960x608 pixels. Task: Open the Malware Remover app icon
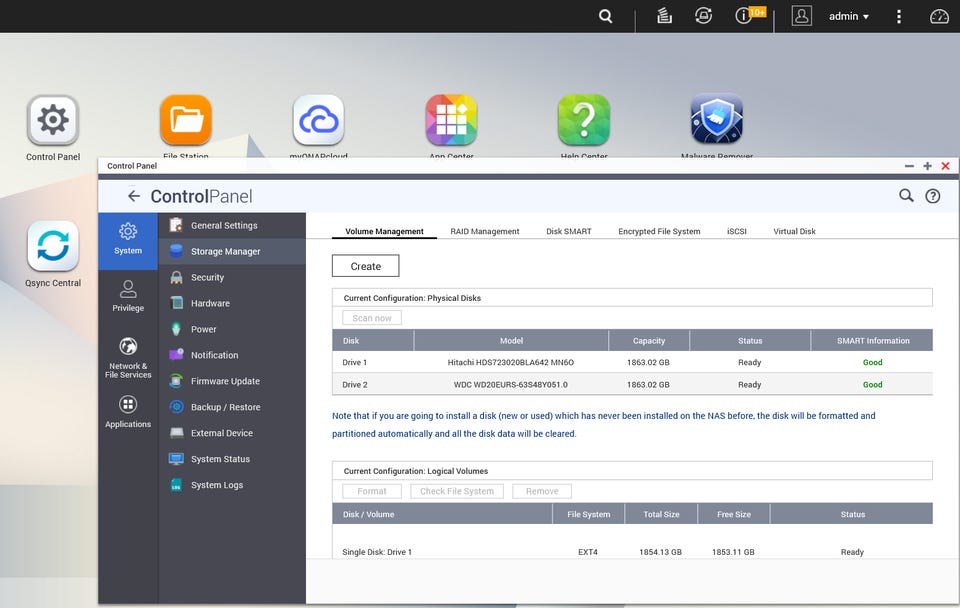716,120
